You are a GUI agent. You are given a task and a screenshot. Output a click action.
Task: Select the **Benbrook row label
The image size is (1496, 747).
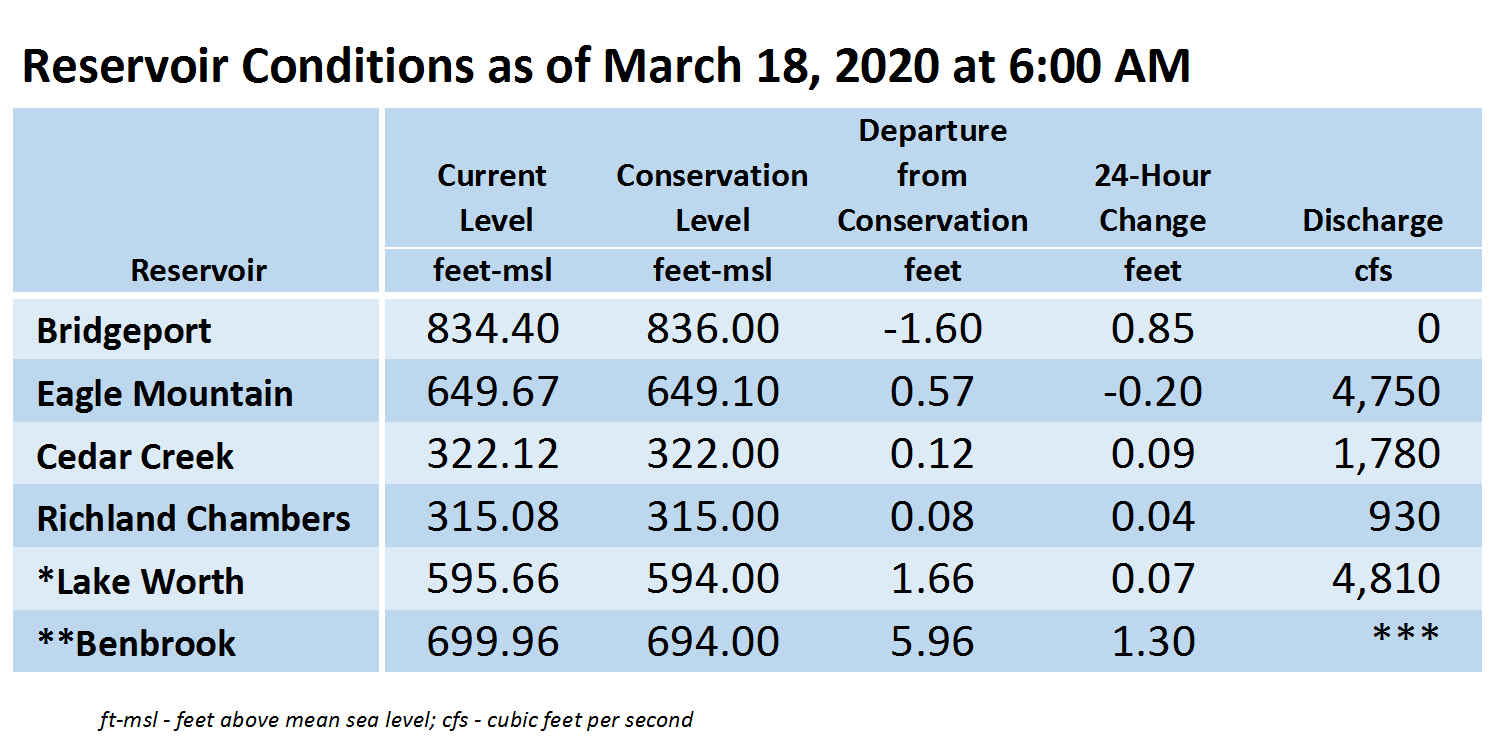[196, 641]
